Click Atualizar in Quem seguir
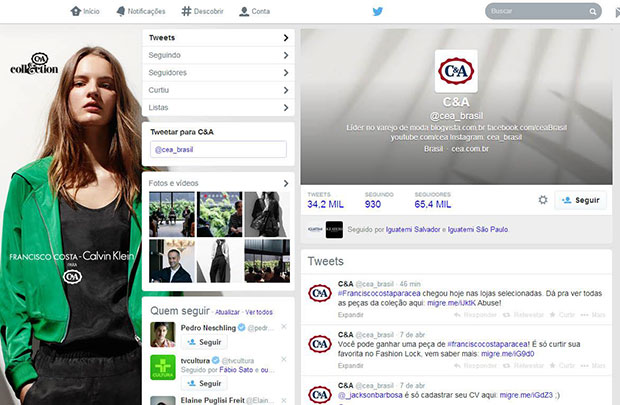Viewport: 620px width, 405px height. 227,312
